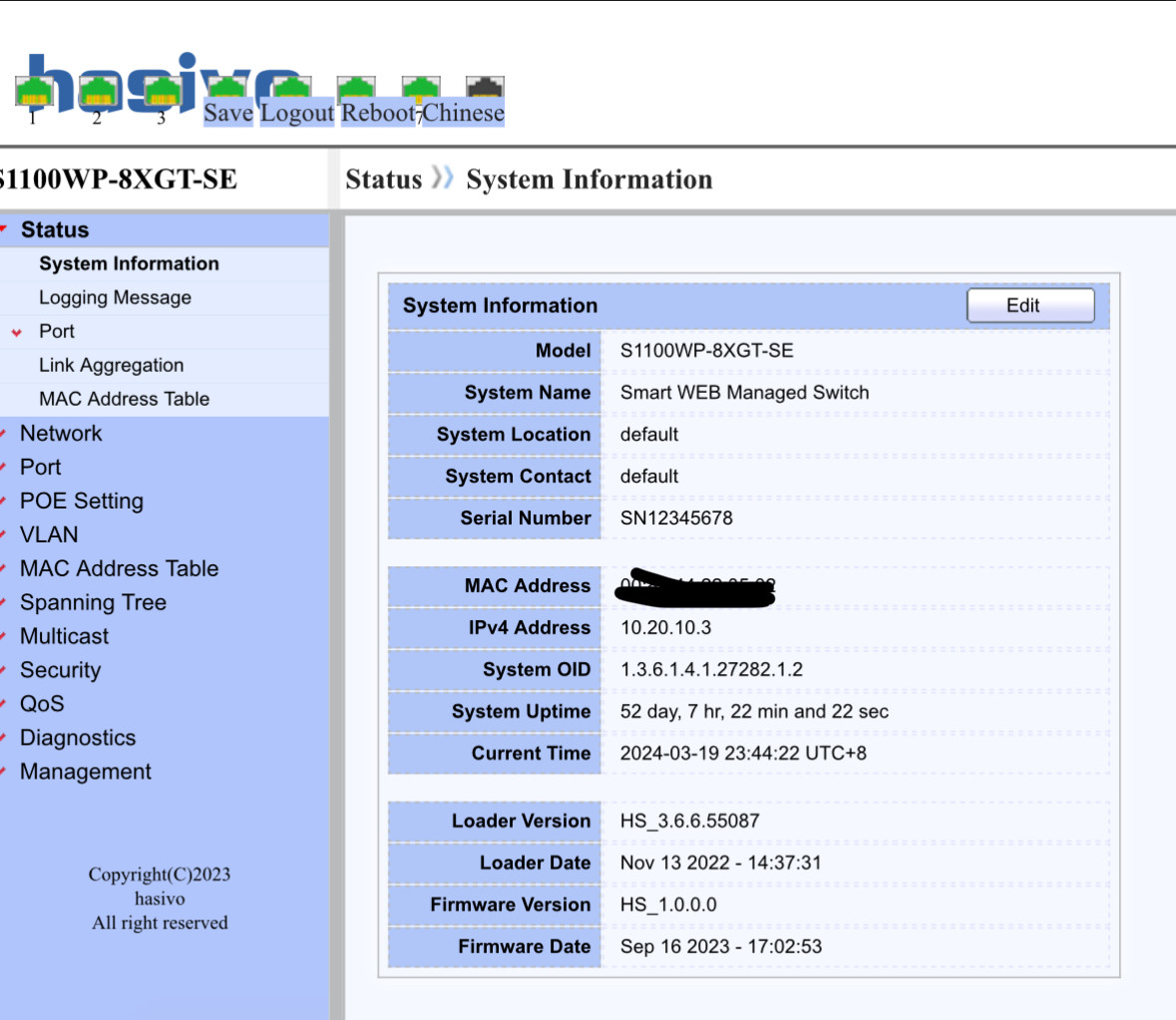The image size is (1176, 1020).
Task: Click the Status breadcrumb in page title
Action: tap(383, 179)
